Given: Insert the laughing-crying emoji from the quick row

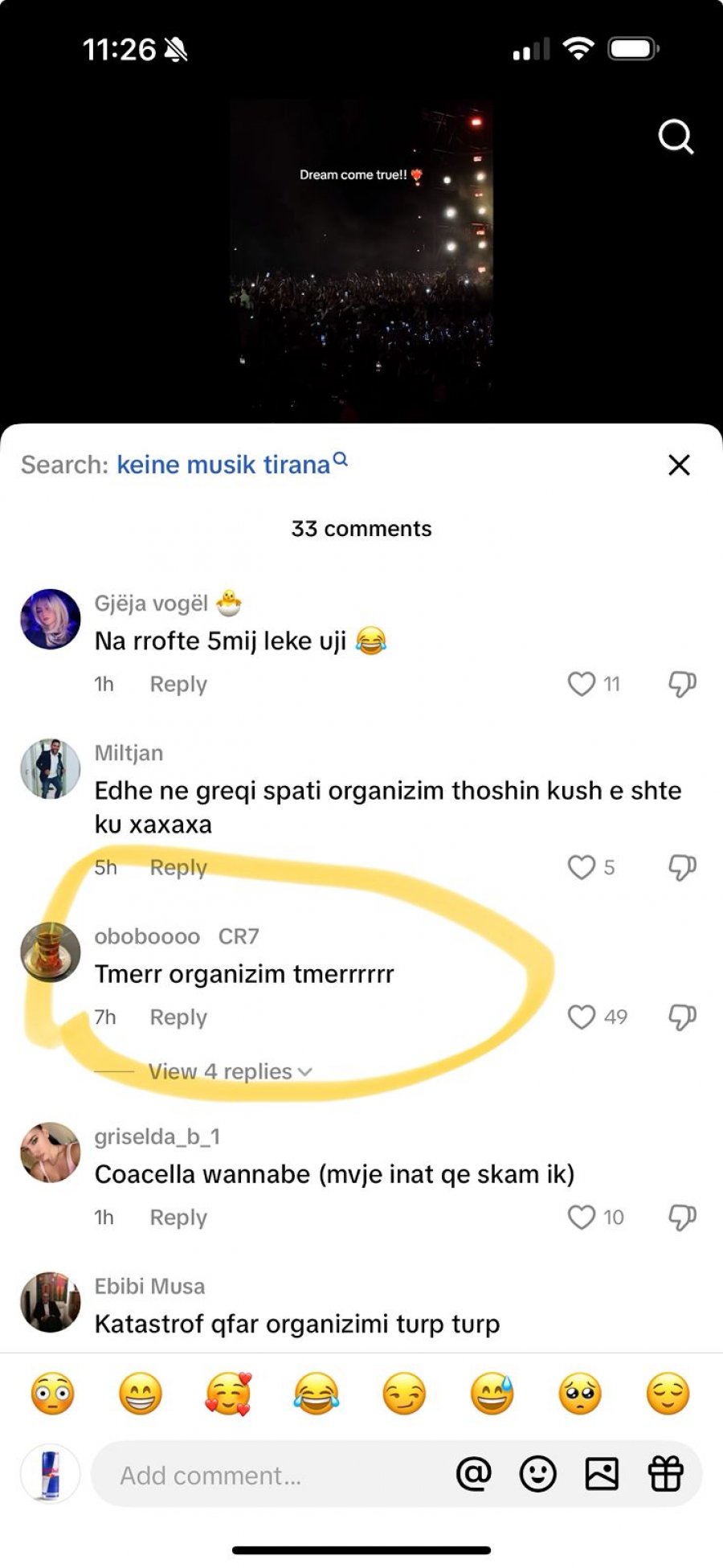Looking at the screenshot, I should point(317,1394).
